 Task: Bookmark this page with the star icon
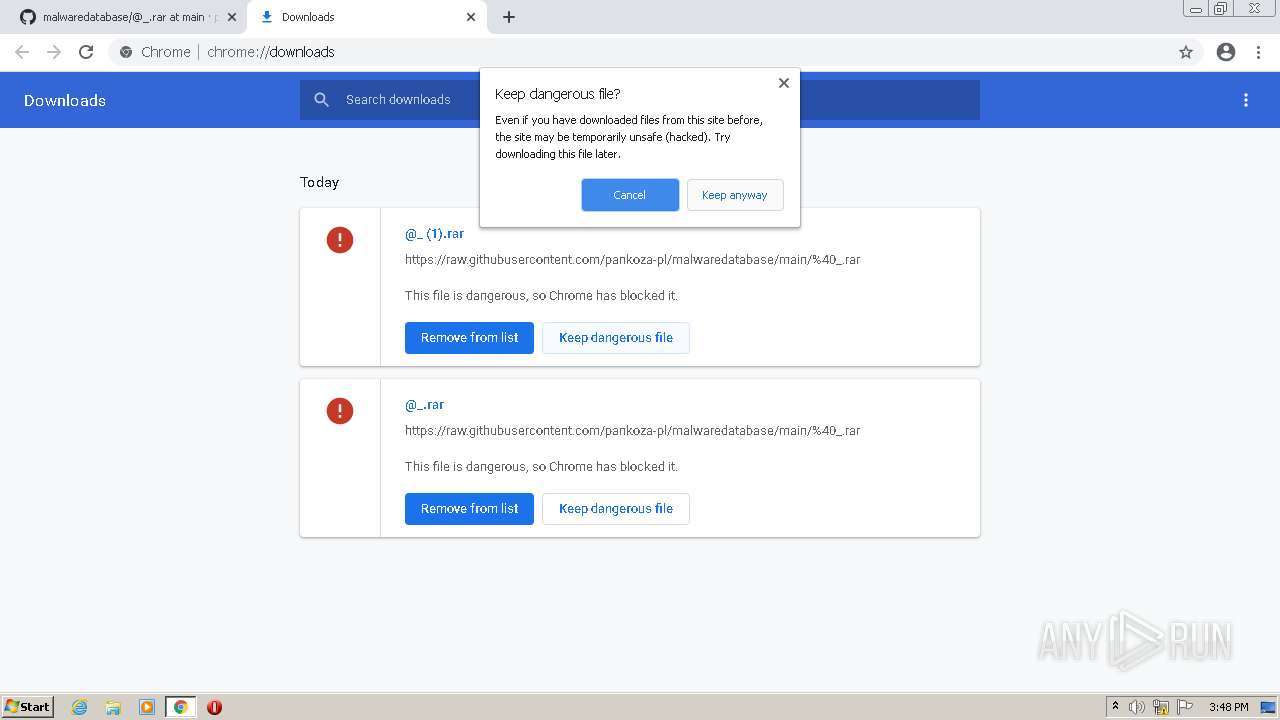1186,52
